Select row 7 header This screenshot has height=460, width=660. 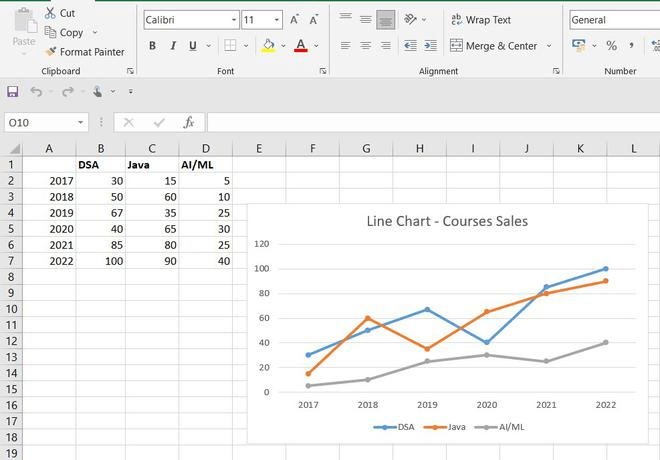(x=11, y=261)
